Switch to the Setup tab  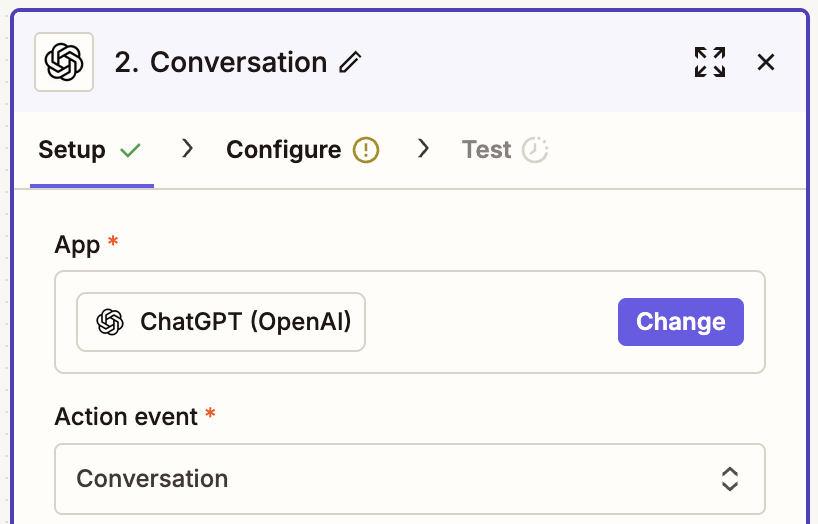click(91, 150)
